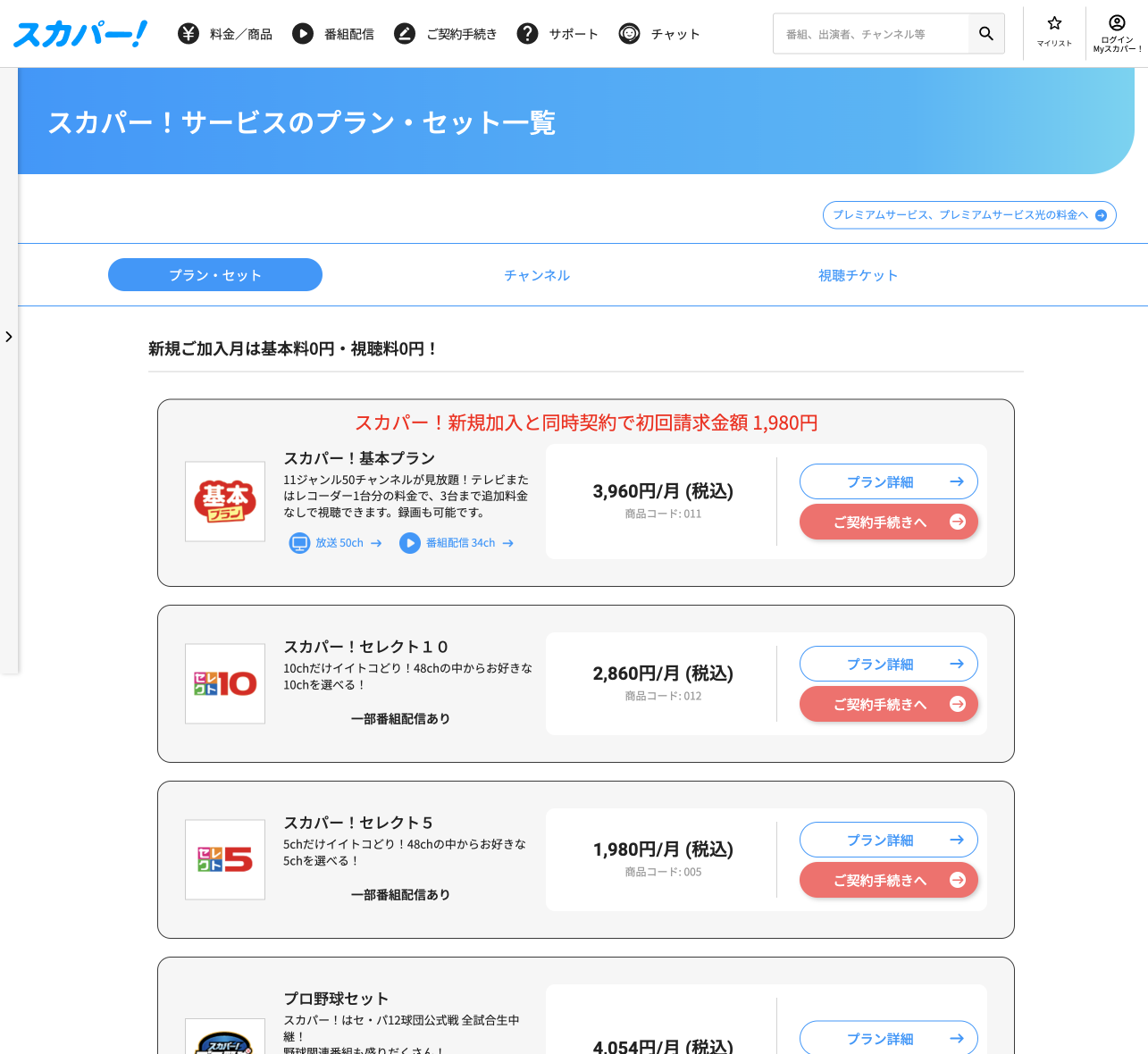
Task: Start チャット via the smiley icon
Action: tap(630, 33)
